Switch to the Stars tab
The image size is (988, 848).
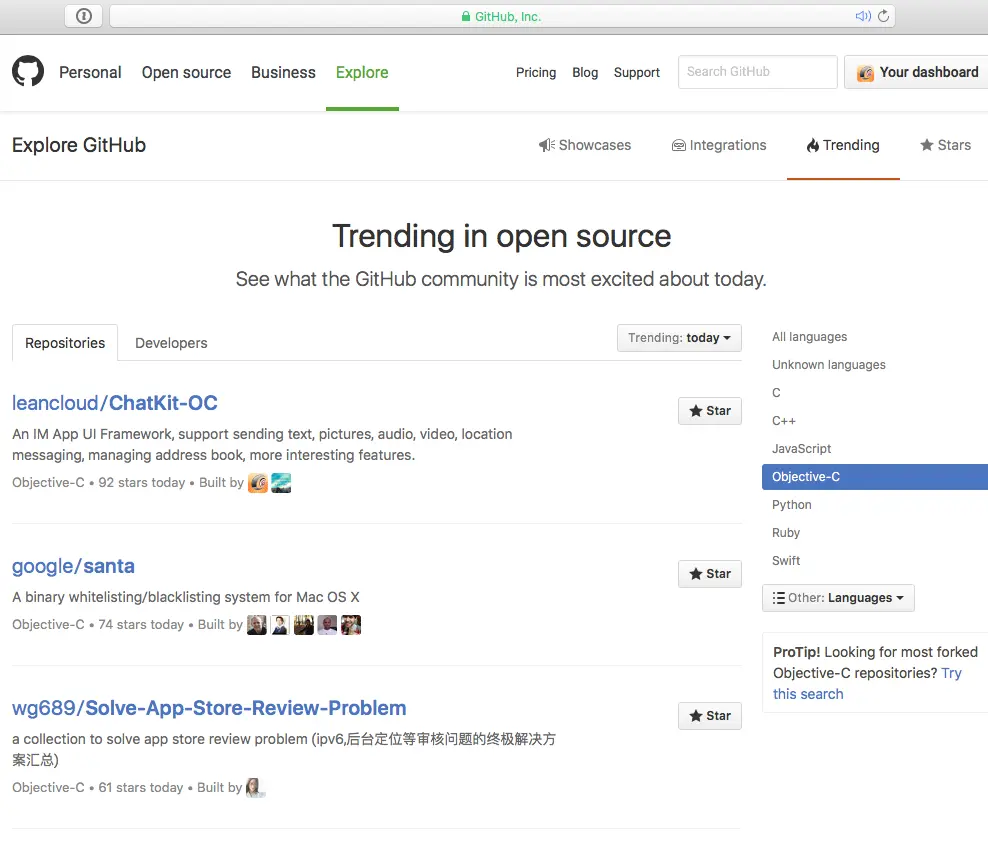[945, 145]
